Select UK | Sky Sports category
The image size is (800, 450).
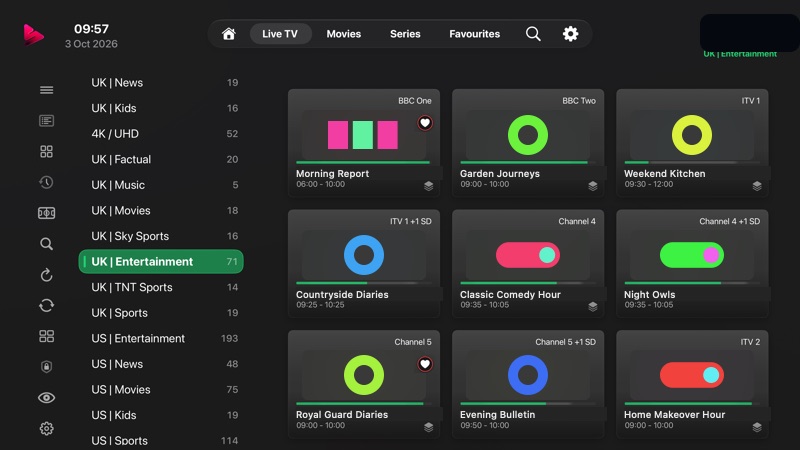161,236
